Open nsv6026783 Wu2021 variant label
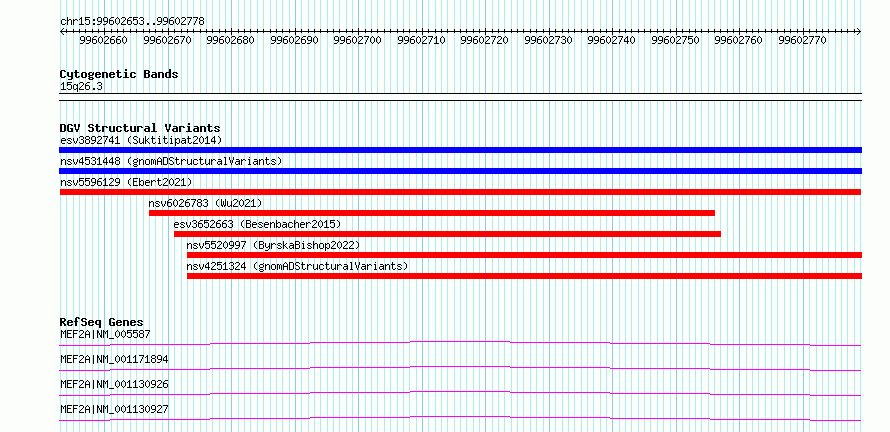 pyautogui.click(x=205, y=203)
